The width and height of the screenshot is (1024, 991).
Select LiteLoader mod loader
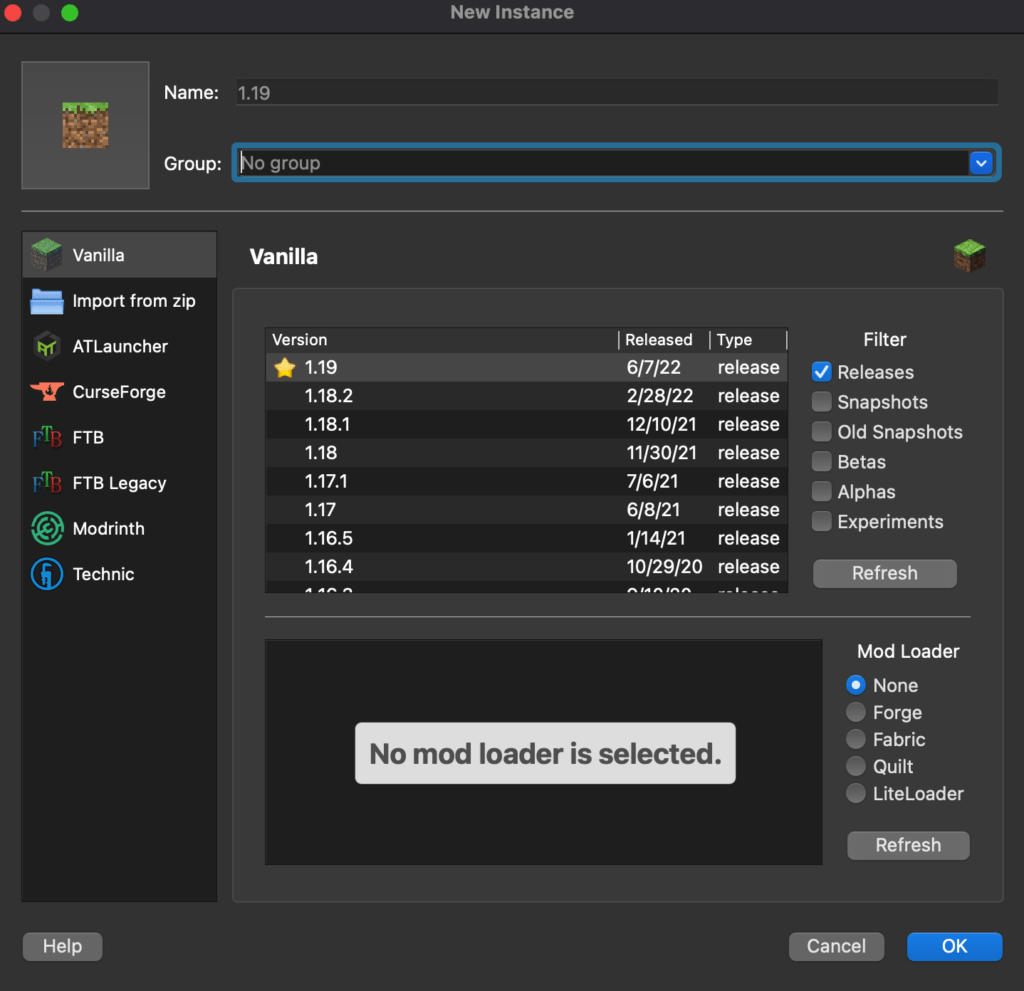856,794
